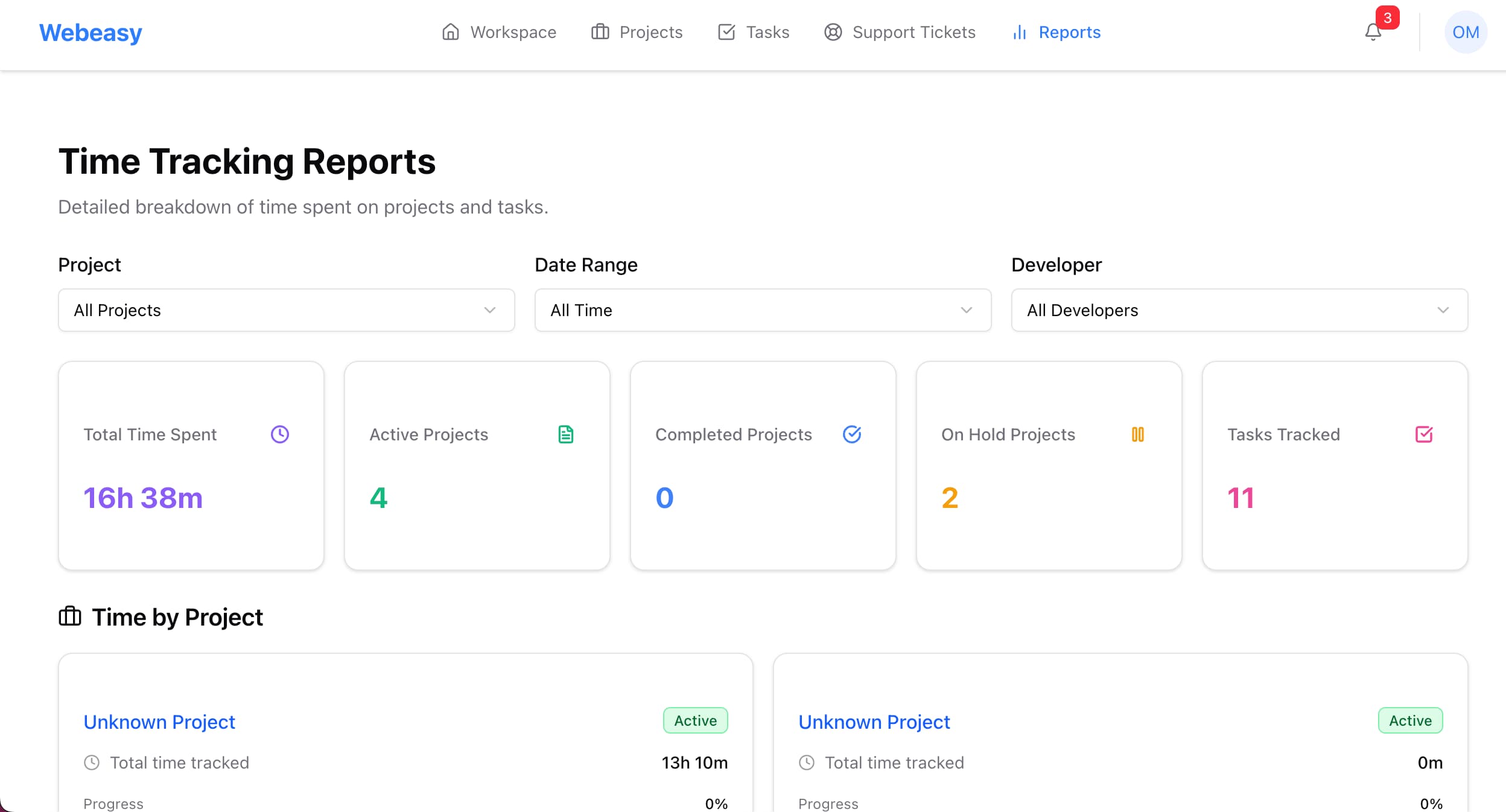Switch to the Reports tab
1506x812 pixels.
tap(1069, 32)
